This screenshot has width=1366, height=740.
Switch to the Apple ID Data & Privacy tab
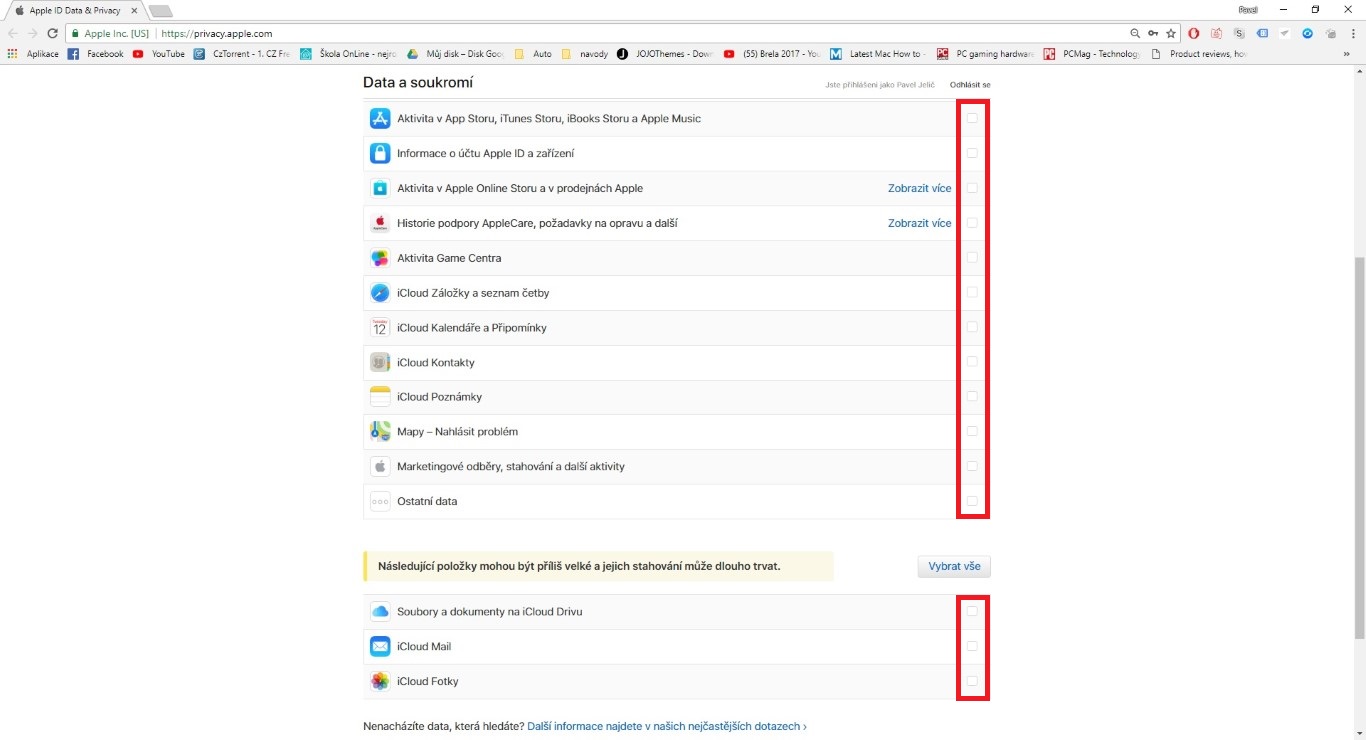(75, 10)
